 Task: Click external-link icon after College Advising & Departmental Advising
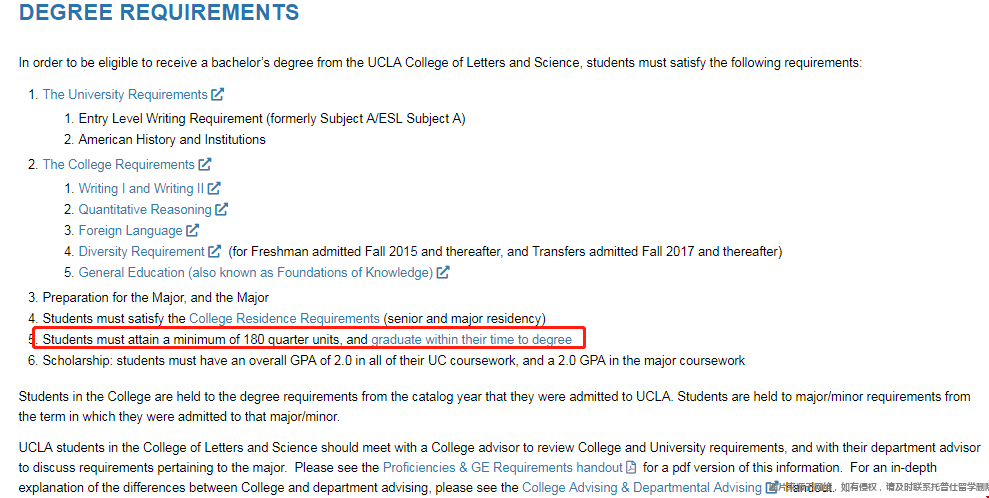click(772, 488)
